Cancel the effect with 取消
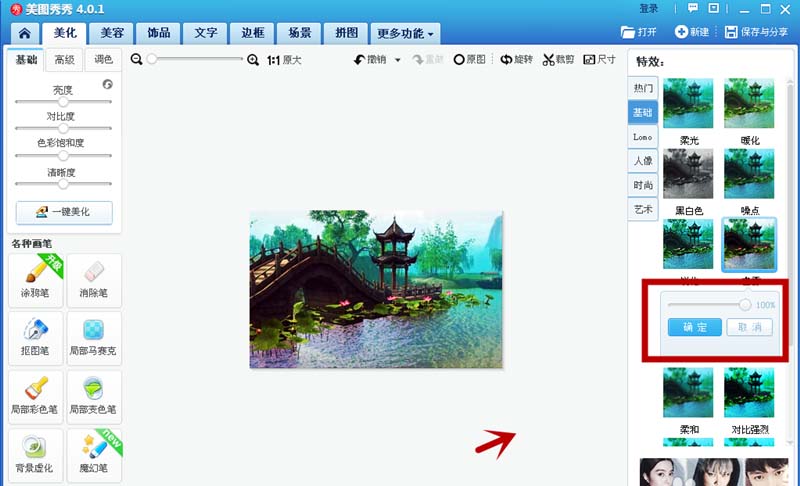Image resolution: width=800 pixels, height=486 pixels. click(749, 327)
